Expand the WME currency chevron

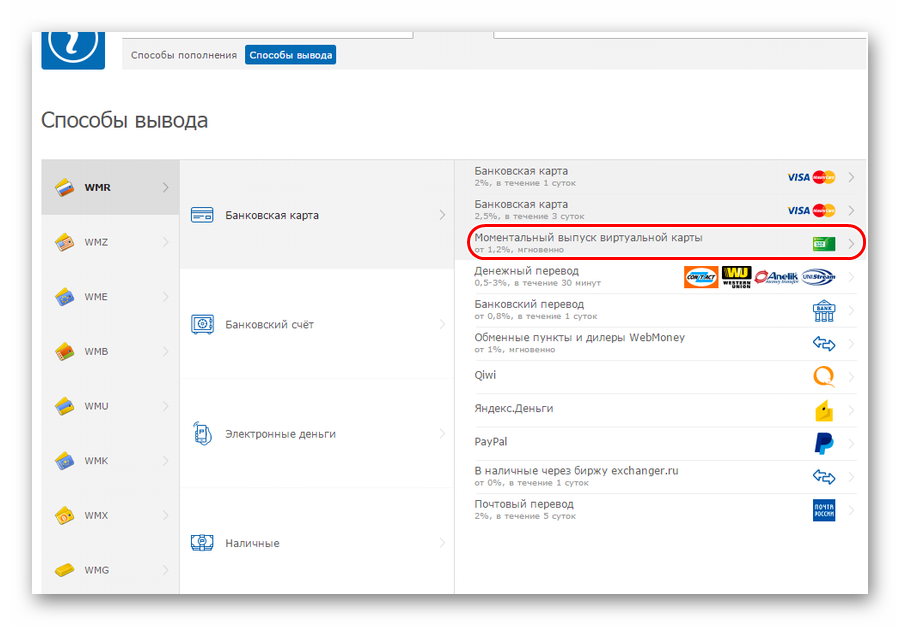pos(165,297)
